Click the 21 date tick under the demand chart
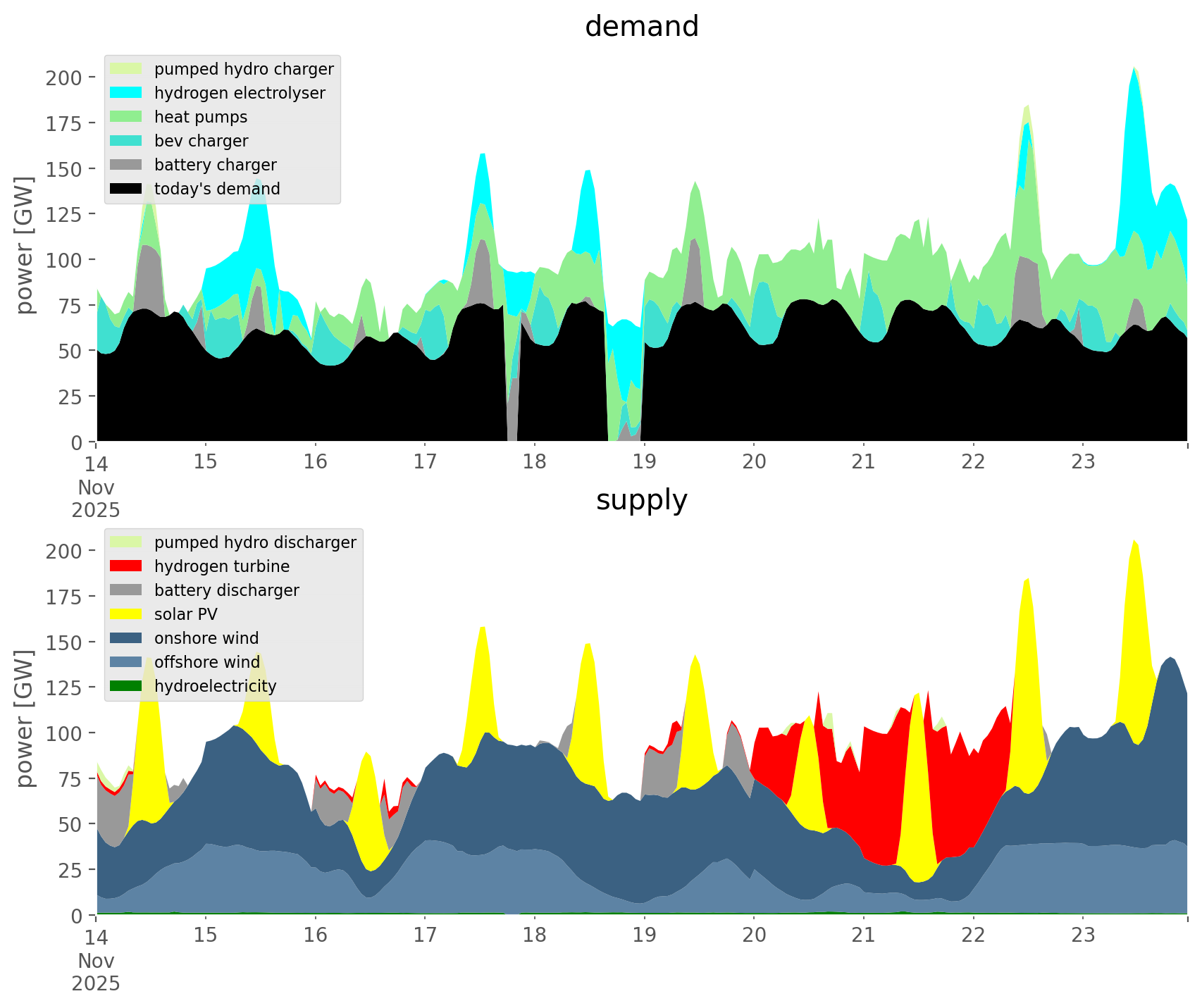Image resolution: width=1202 pixels, height=1008 pixels. click(x=863, y=462)
